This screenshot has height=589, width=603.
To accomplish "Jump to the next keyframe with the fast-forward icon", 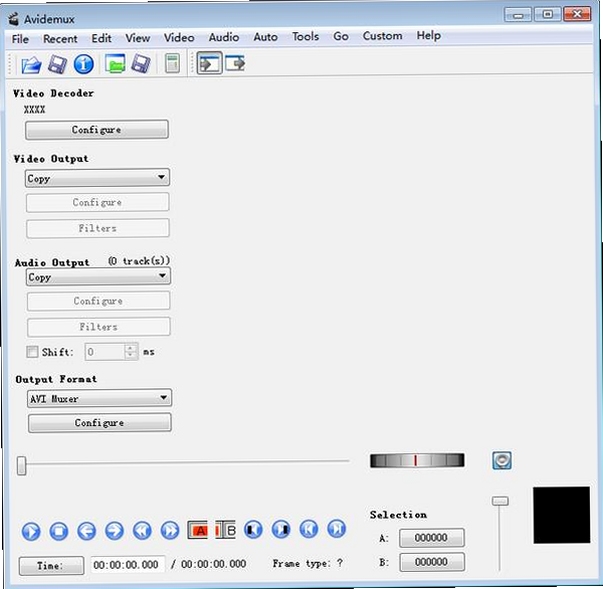I will coord(170,531).
